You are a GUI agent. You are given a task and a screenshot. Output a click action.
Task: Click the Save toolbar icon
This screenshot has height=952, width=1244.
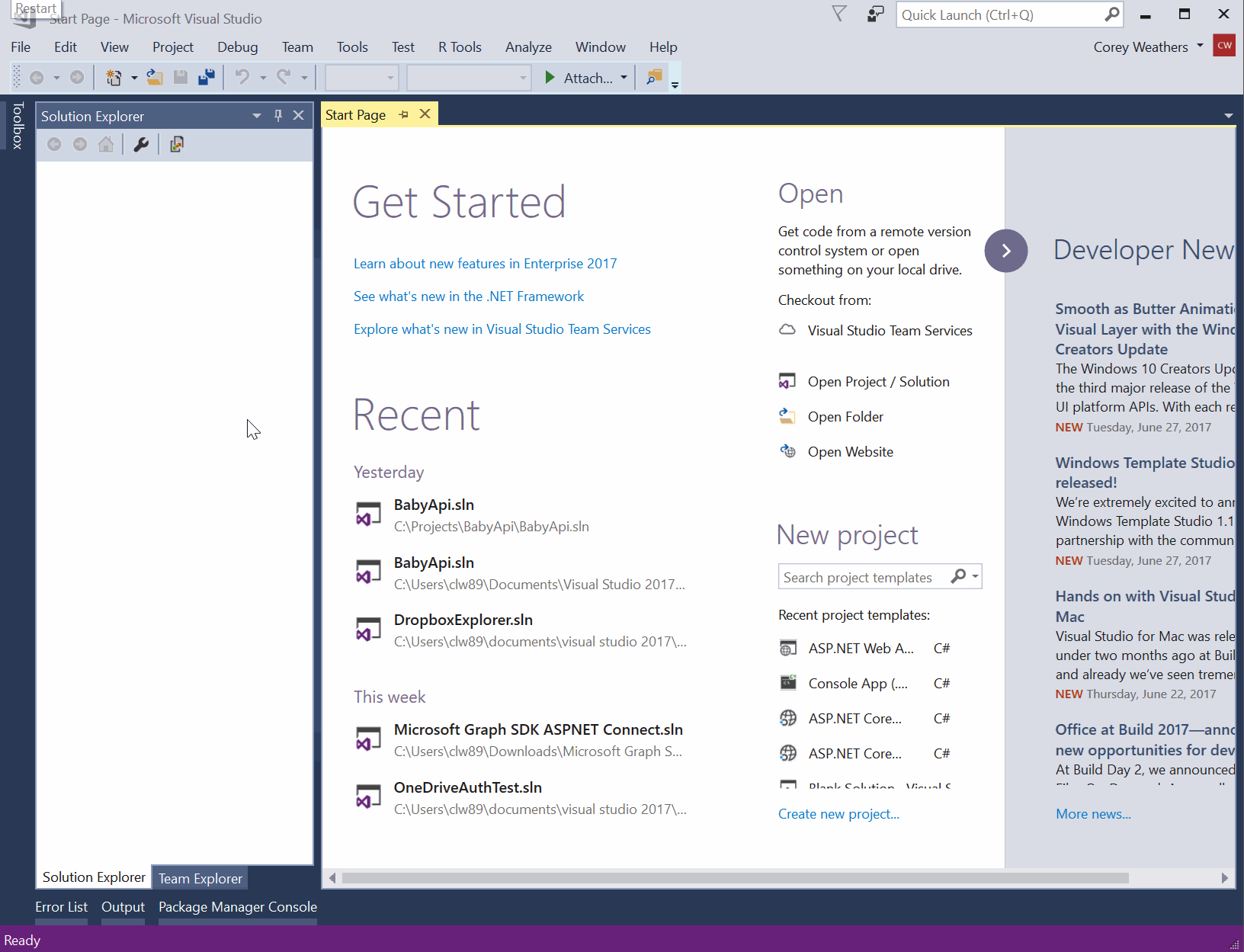181,77
